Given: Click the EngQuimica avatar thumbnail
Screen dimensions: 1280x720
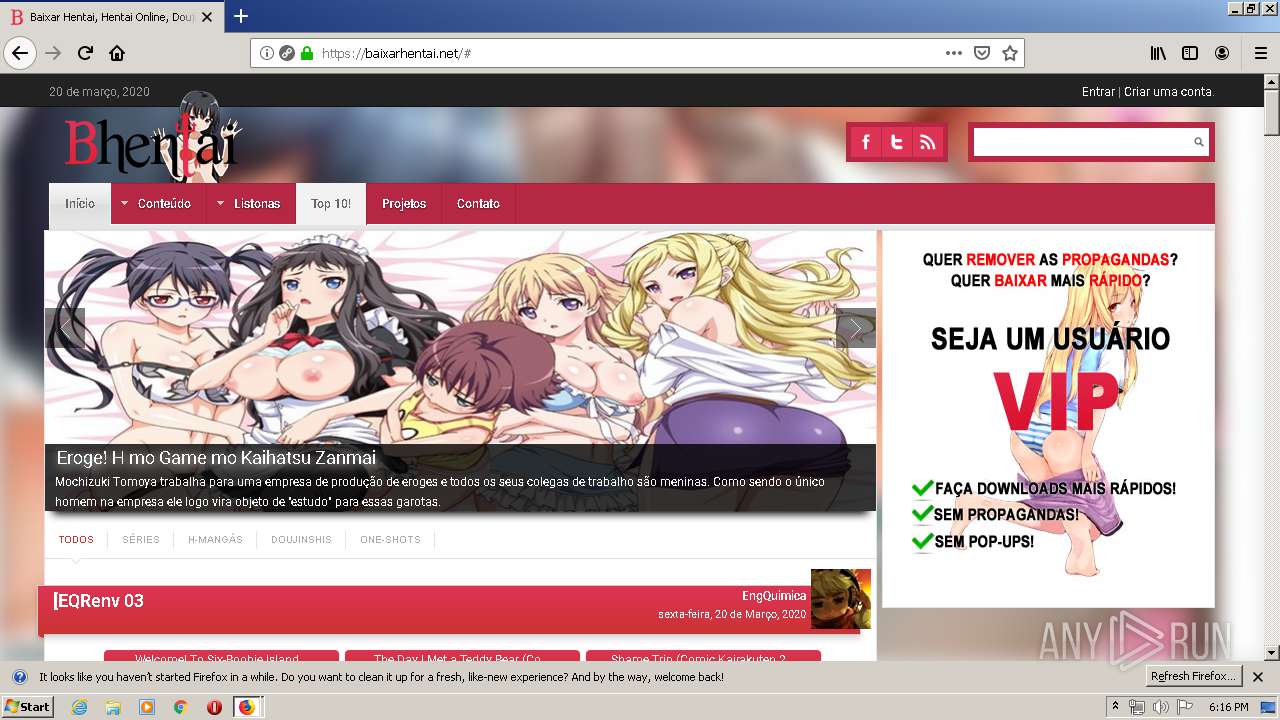Looking at the screenshot, I should tap(841, 599).
